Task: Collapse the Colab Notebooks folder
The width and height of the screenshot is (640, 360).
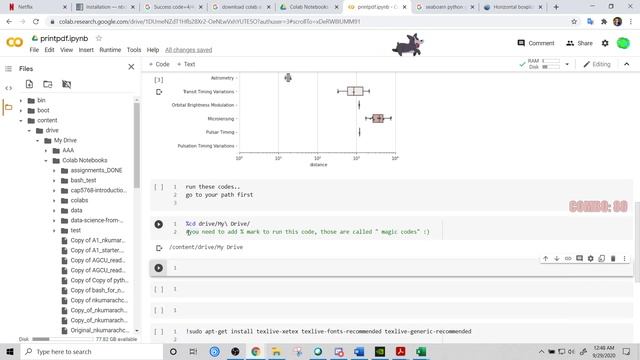Action: [46, 160]
